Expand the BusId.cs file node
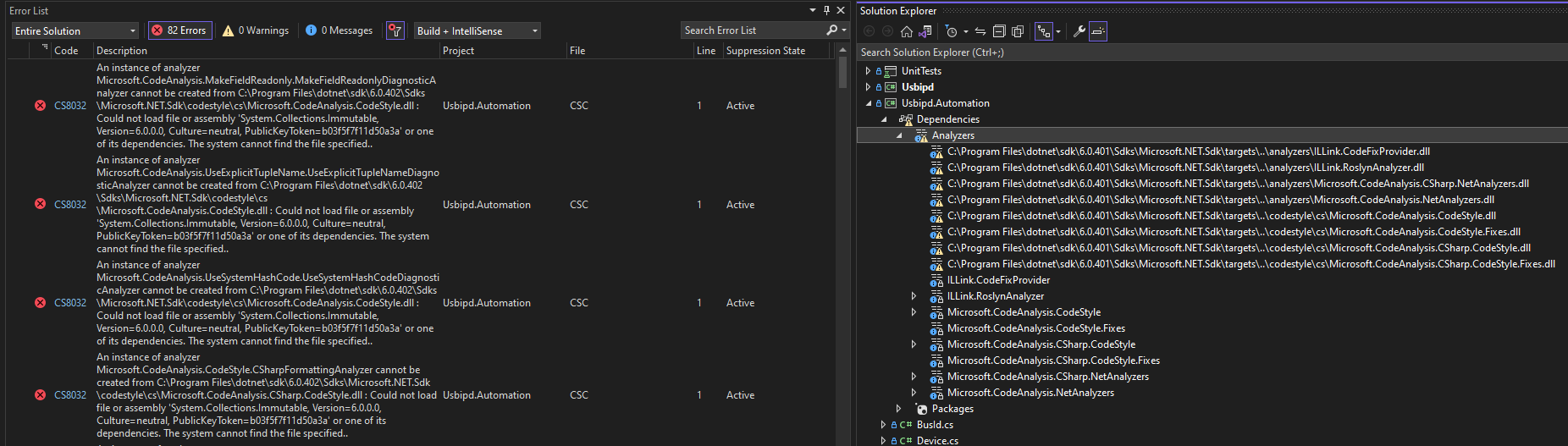This screenshot has width=1568, height=446. click(x=883, y=425)
